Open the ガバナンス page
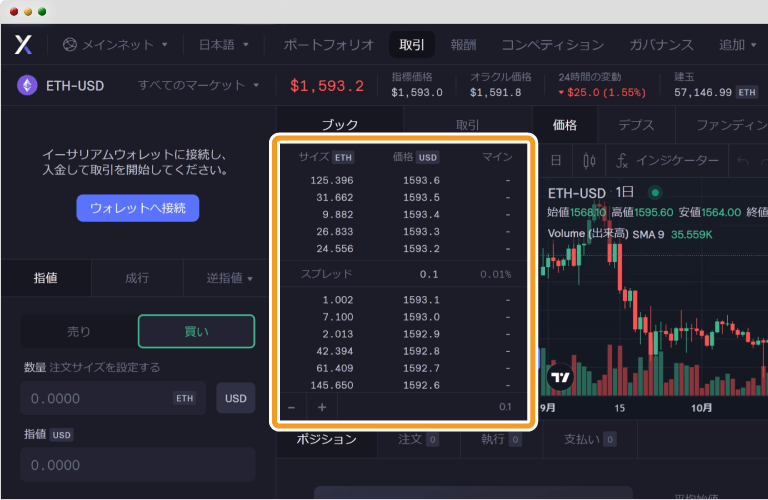 pos(661,45)
